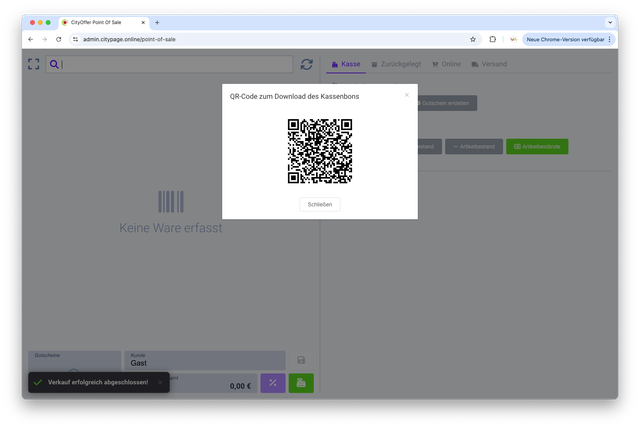The height and width of the screenshot is (428, 640).
Task: Select the Online tab
Action: point(446,64)
